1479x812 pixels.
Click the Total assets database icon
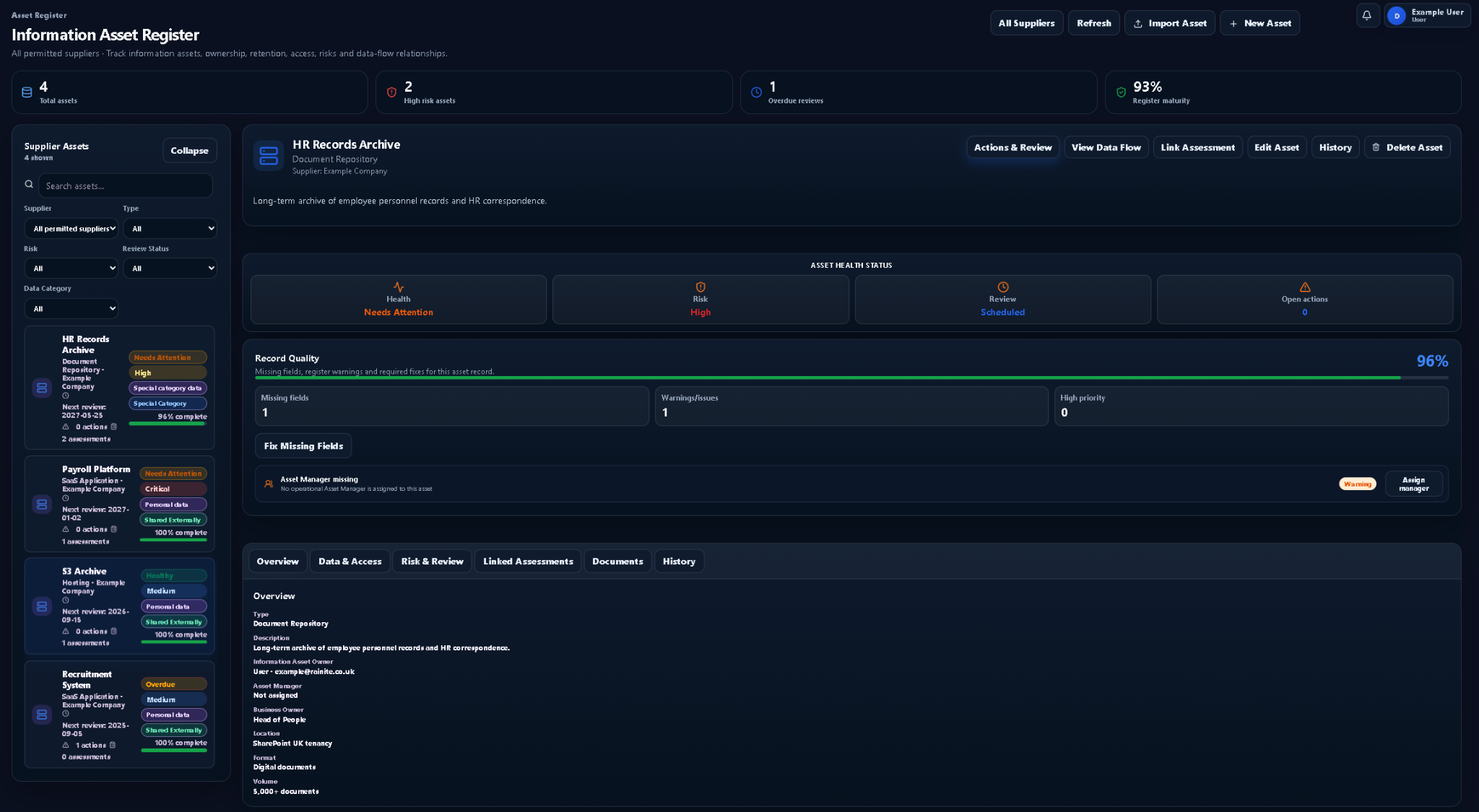(x=27, y=92)
